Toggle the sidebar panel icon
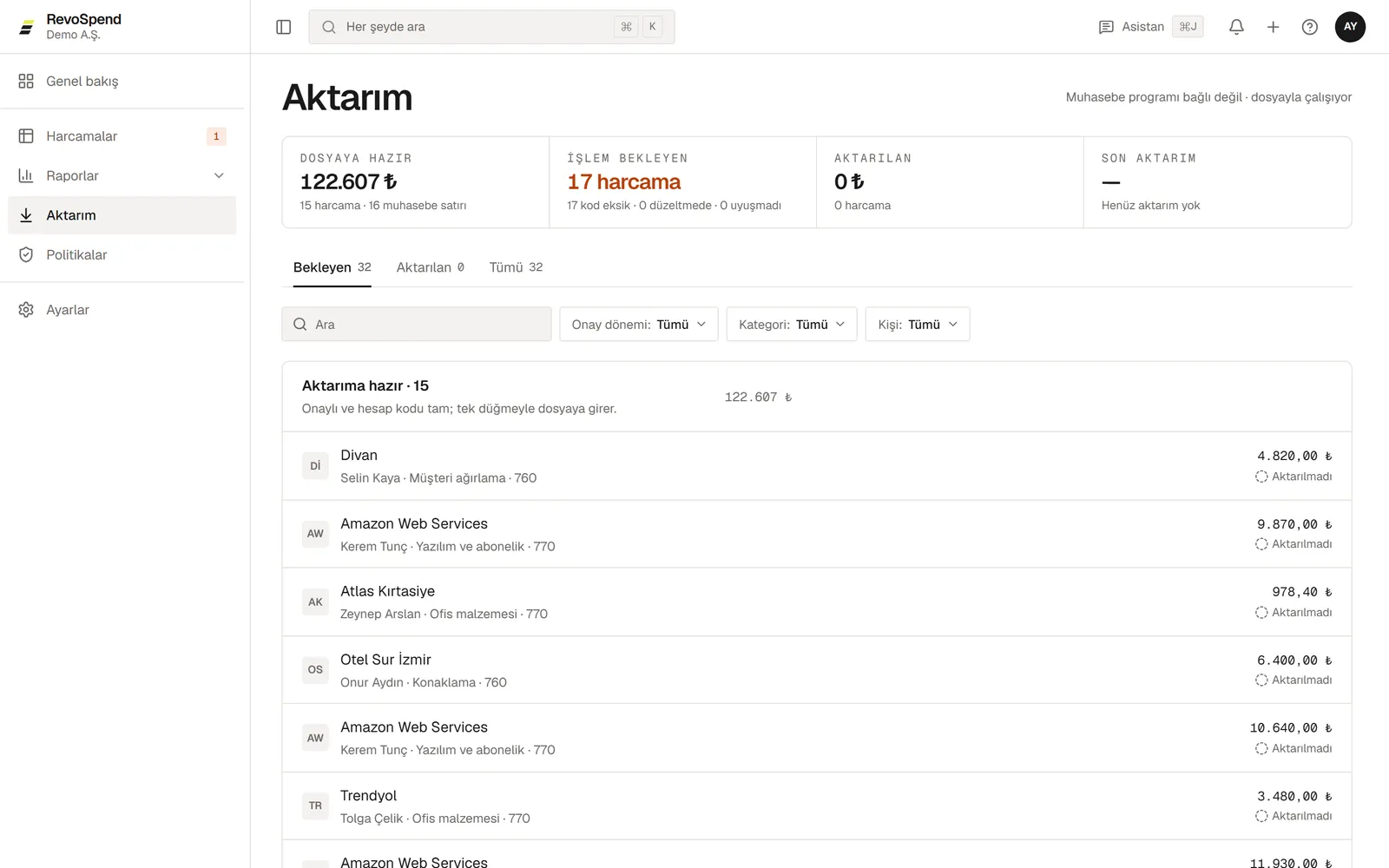The width and height of the screenshot is (1389, 868). click(283, 27)
